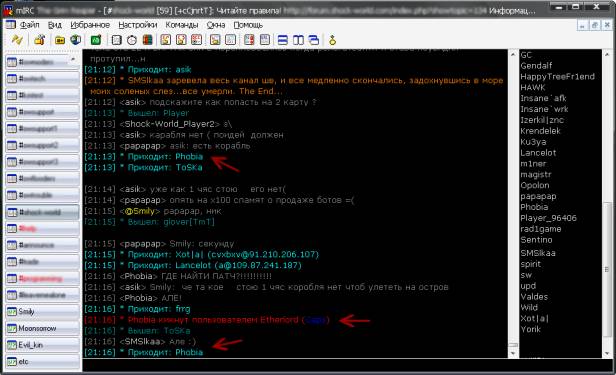Open the channels list globe icon
The height and width of the screenshot is (375, 616).
tap(75, 39)
